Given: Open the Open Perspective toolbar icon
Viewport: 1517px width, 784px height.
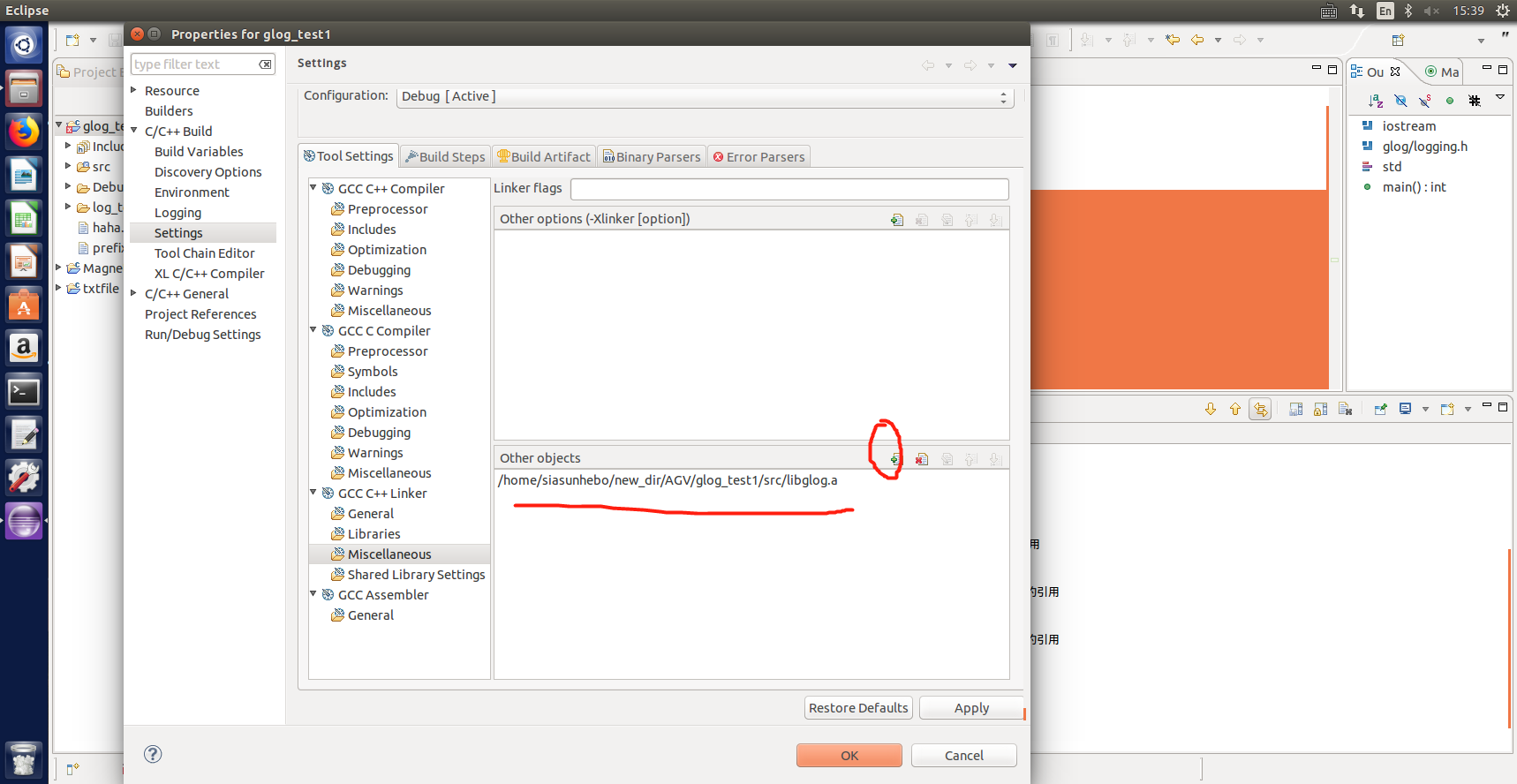Looking at the screenshot, I should point(1398,40).
